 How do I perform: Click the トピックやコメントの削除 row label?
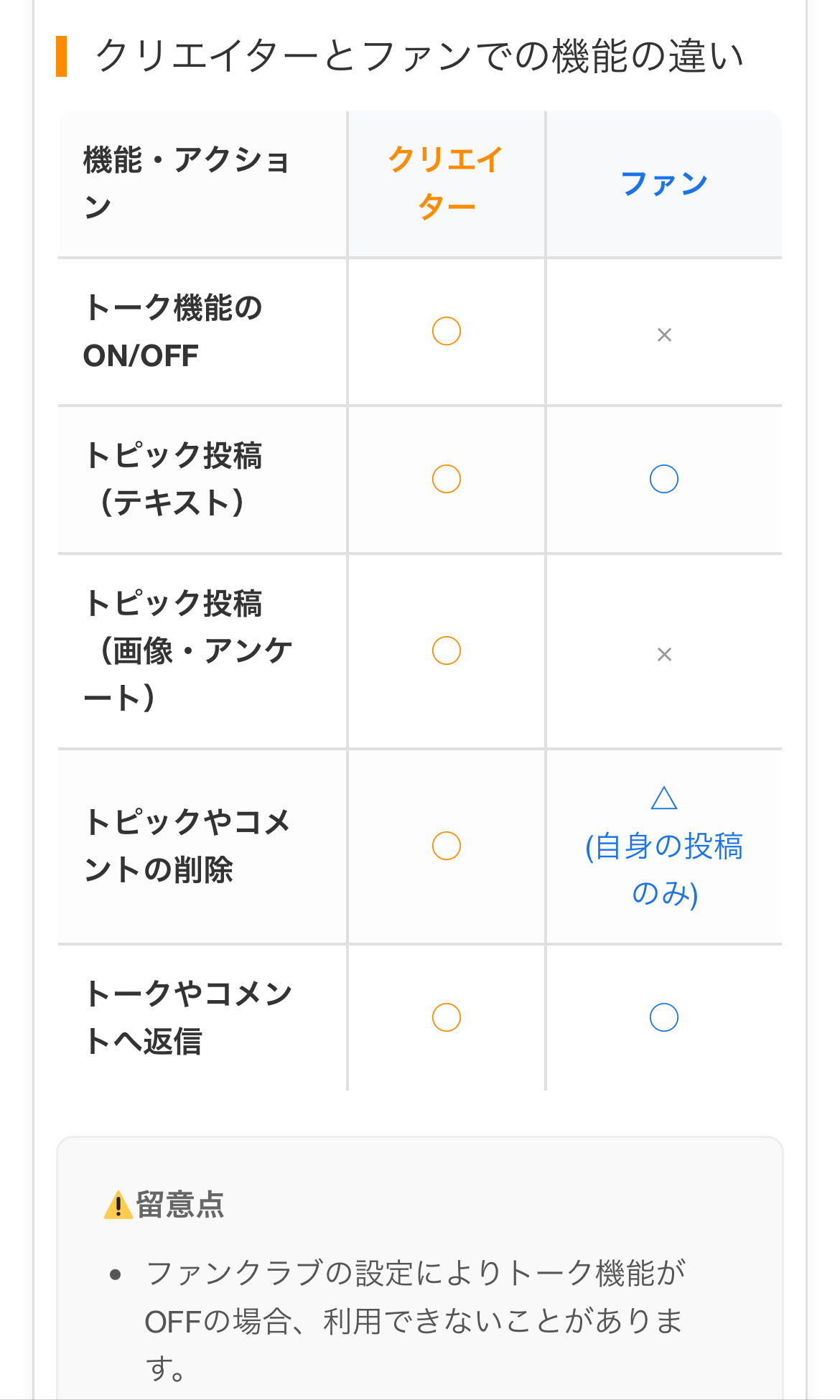tap(186, 846)
